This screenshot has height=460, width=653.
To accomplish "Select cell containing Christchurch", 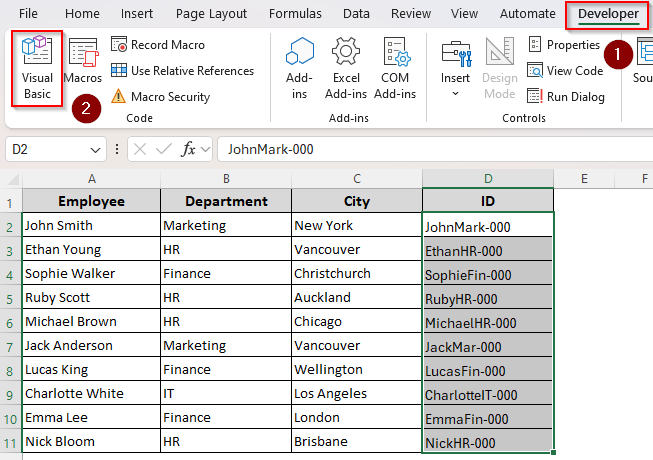I will tap(357, 274).
